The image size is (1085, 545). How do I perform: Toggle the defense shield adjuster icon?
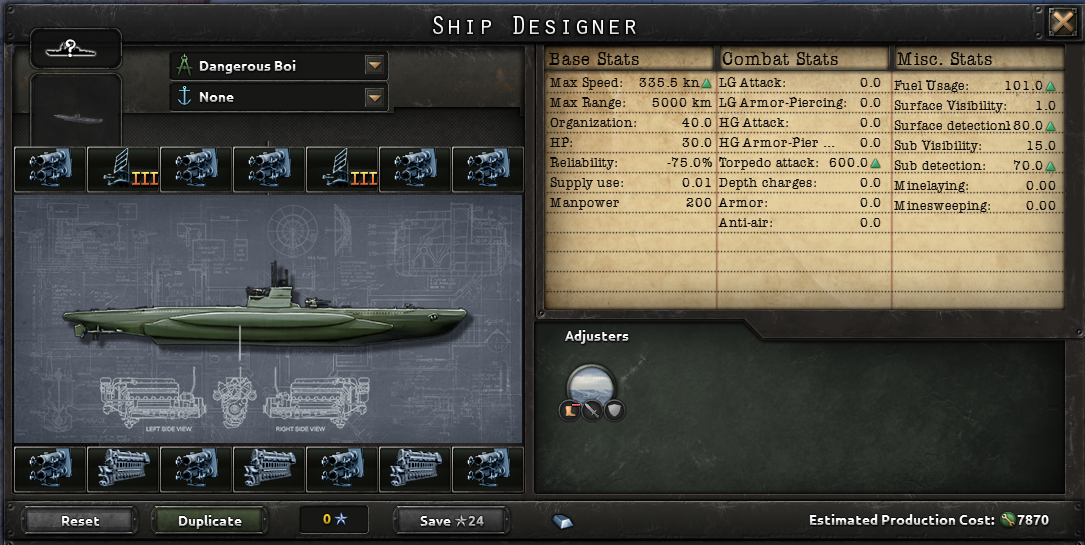click(x=614, y=411)
